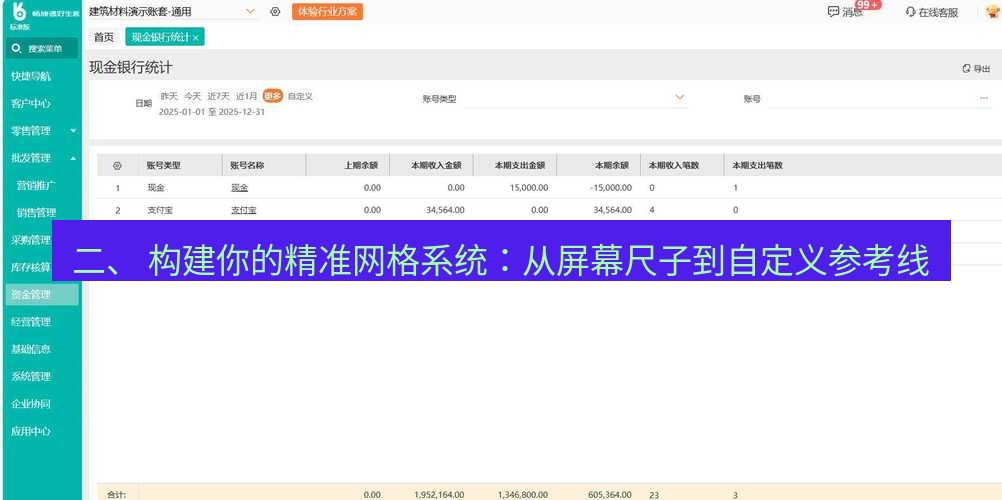Select 昨天 date filter
This screenshot has width=1002, height=500.
[x=169, y=97]
